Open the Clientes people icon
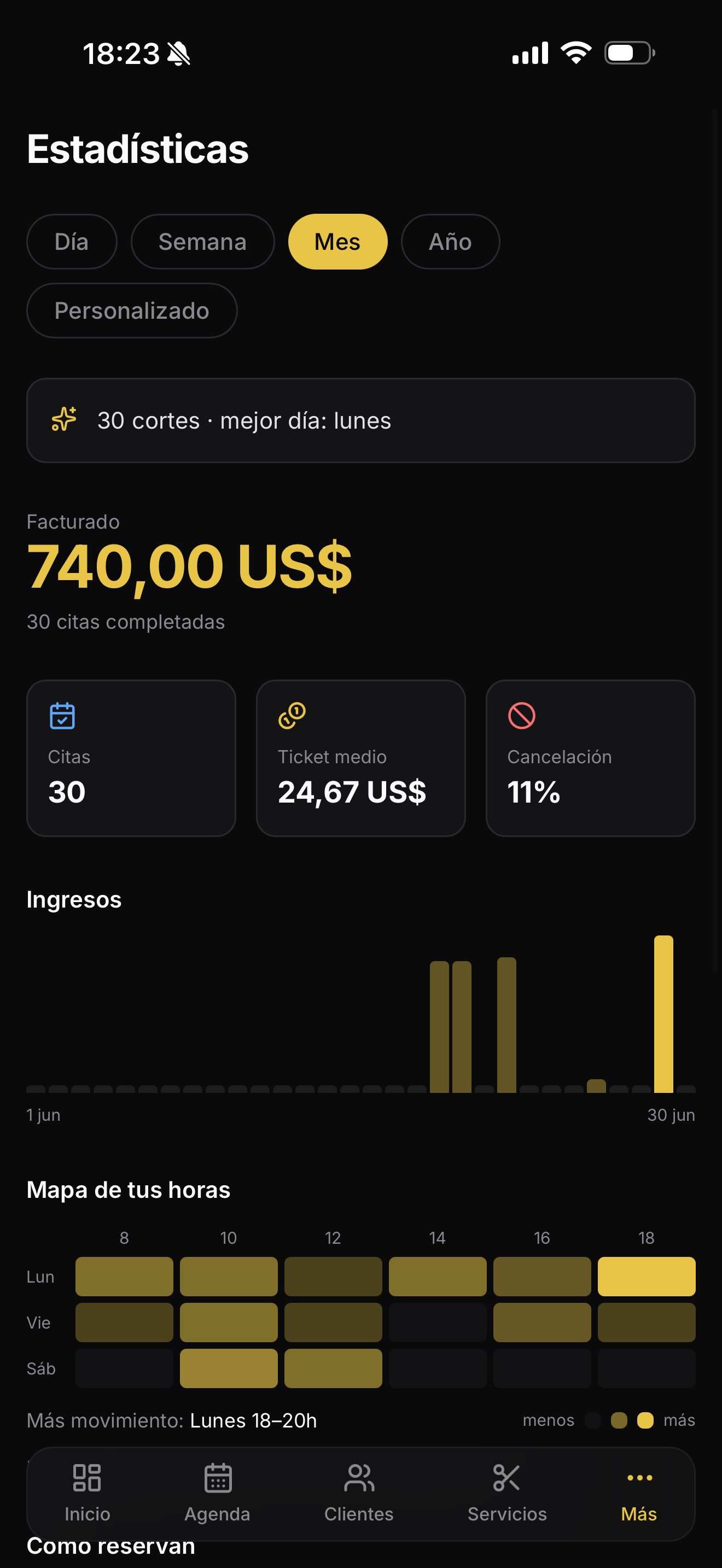The height and width of the screenshot is (1568, 722). pos(359,1478)
